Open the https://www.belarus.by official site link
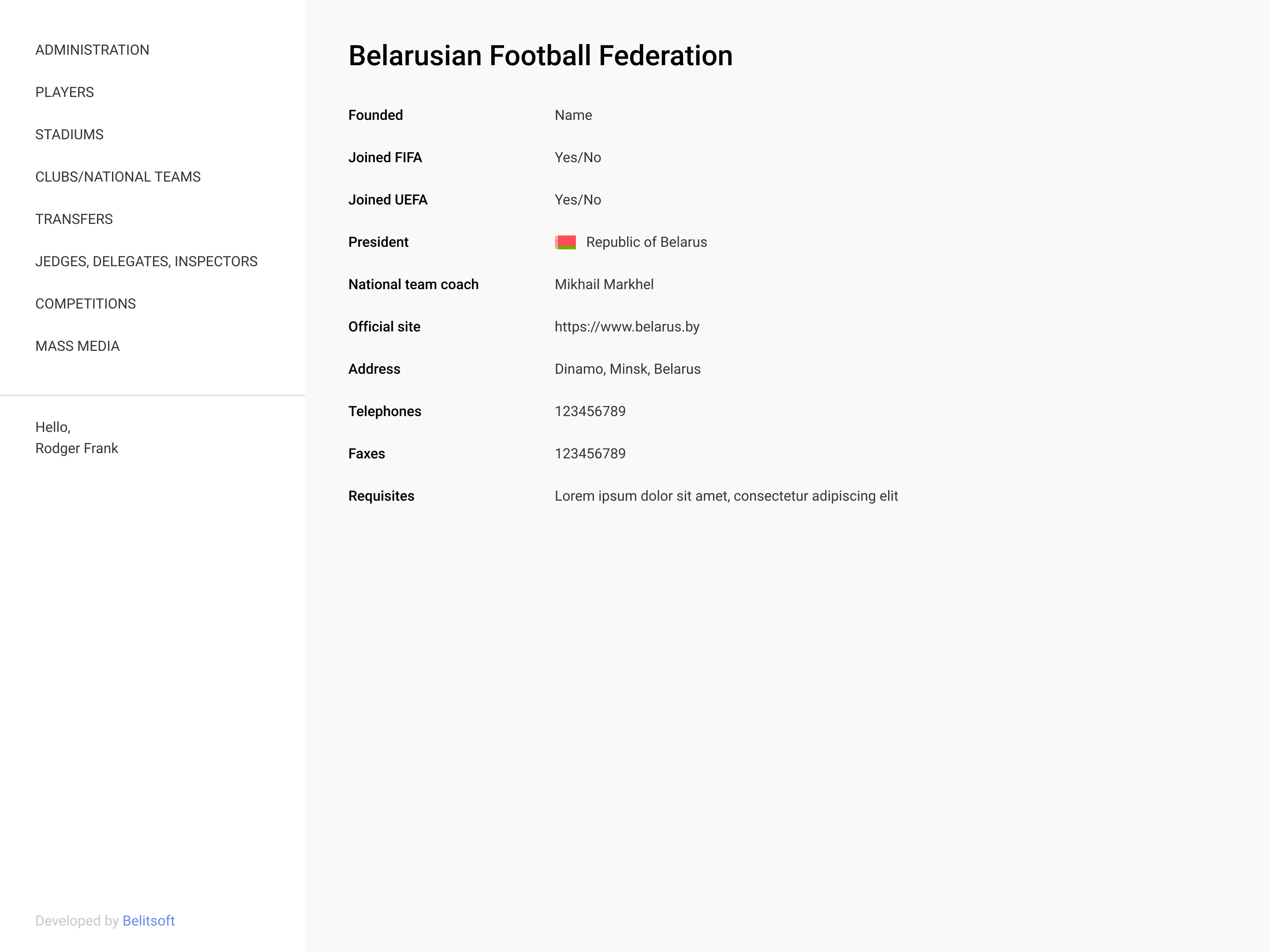Viewport: 1270px width, 952px height. click(627, 327)
